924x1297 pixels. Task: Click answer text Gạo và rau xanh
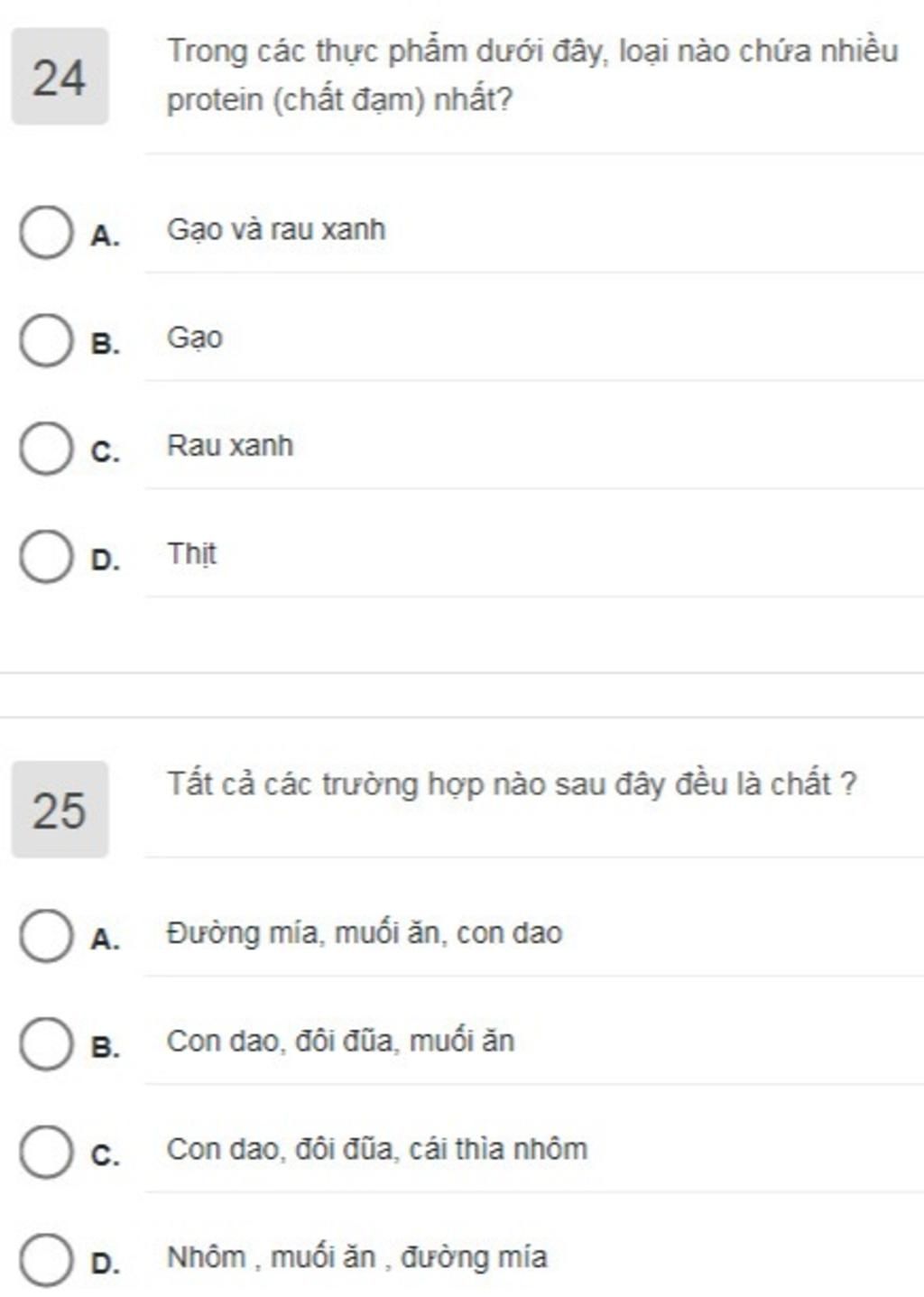click(276, 229)
